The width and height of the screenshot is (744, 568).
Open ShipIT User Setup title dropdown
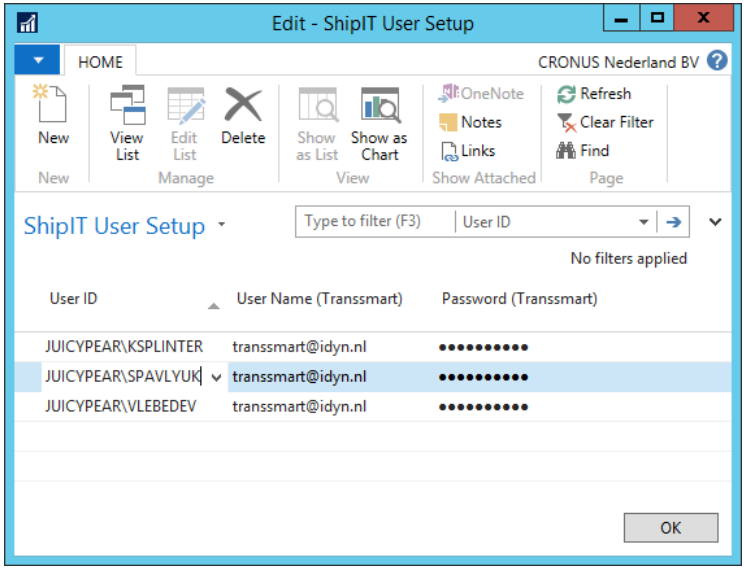click(221, 226)
